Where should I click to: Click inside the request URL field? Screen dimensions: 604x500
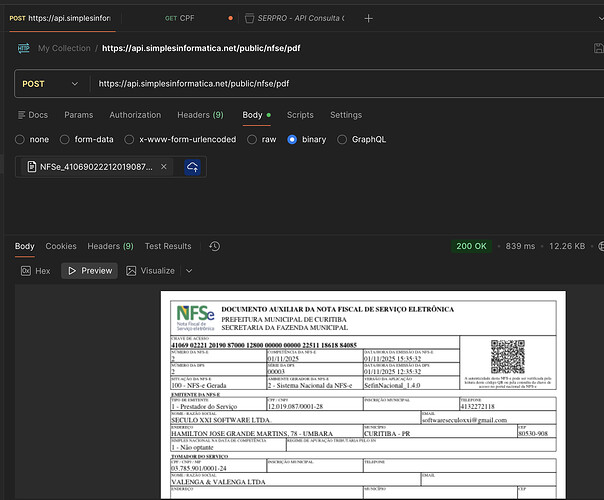coord(340,84)
